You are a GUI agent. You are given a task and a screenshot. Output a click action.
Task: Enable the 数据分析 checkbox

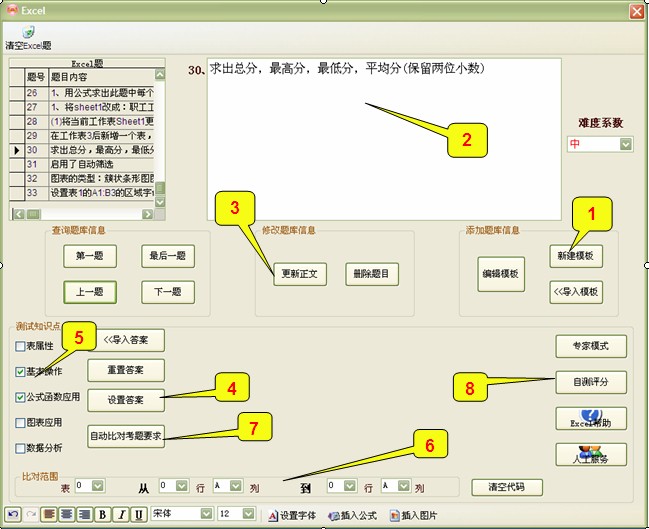point(20,448)
